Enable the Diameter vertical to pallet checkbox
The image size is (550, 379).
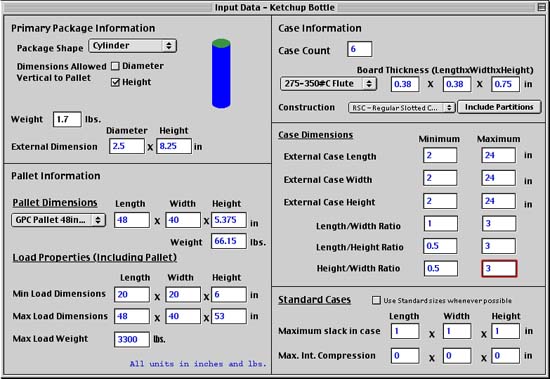tap(115, 66)
